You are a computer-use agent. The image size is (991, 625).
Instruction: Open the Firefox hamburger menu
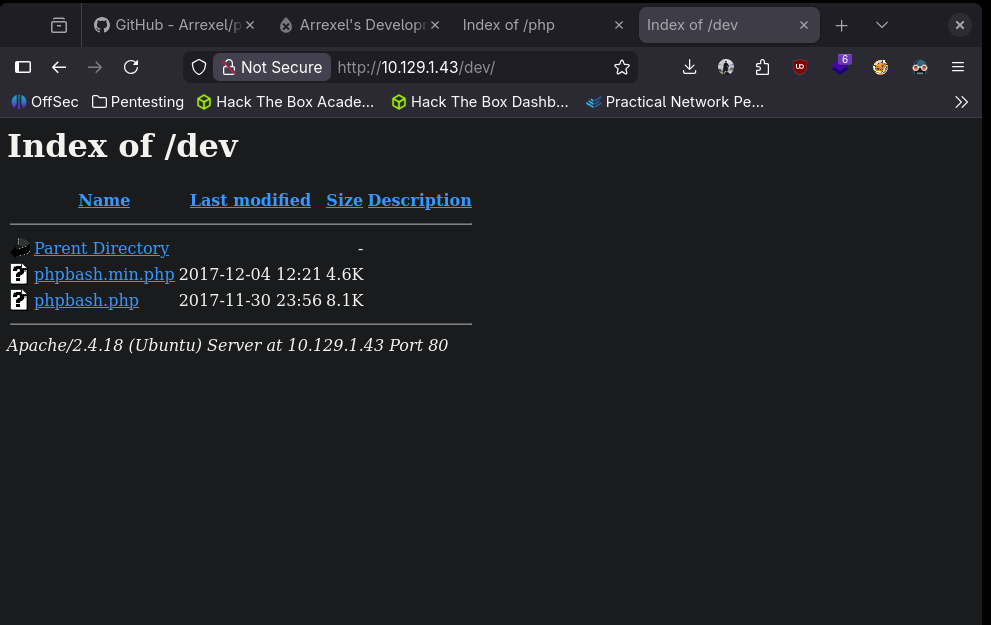click(x=958, y=67)
